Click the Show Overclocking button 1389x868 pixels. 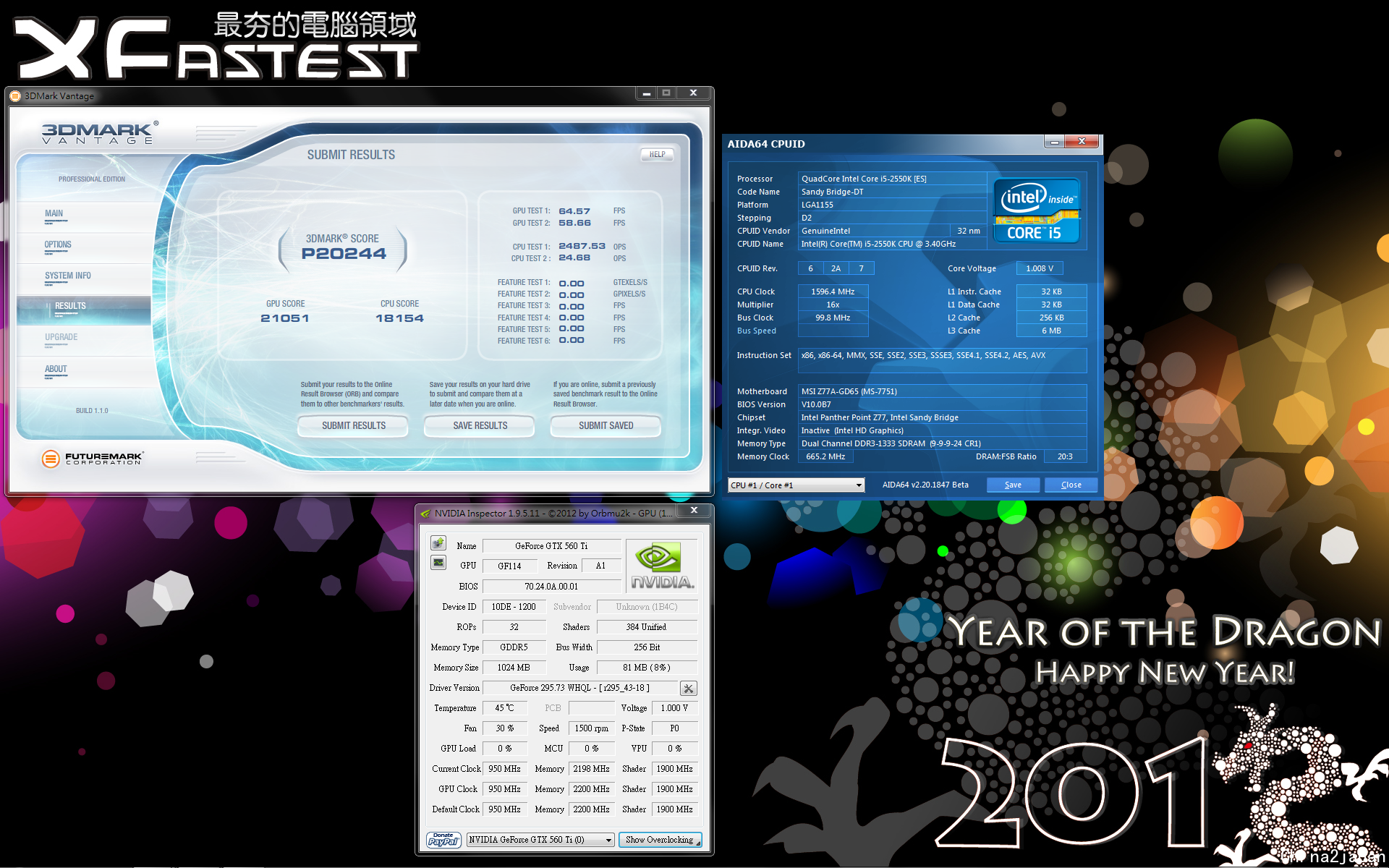660,840
